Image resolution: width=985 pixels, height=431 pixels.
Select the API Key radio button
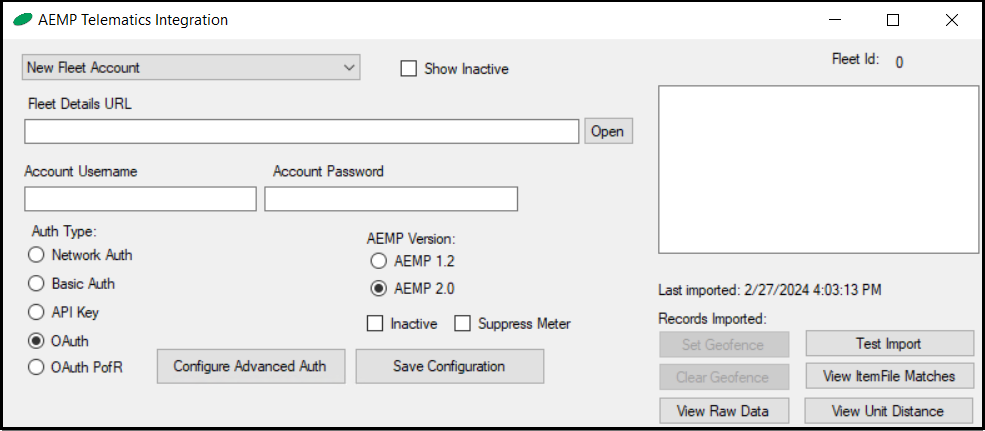click(x=37, y=312)
